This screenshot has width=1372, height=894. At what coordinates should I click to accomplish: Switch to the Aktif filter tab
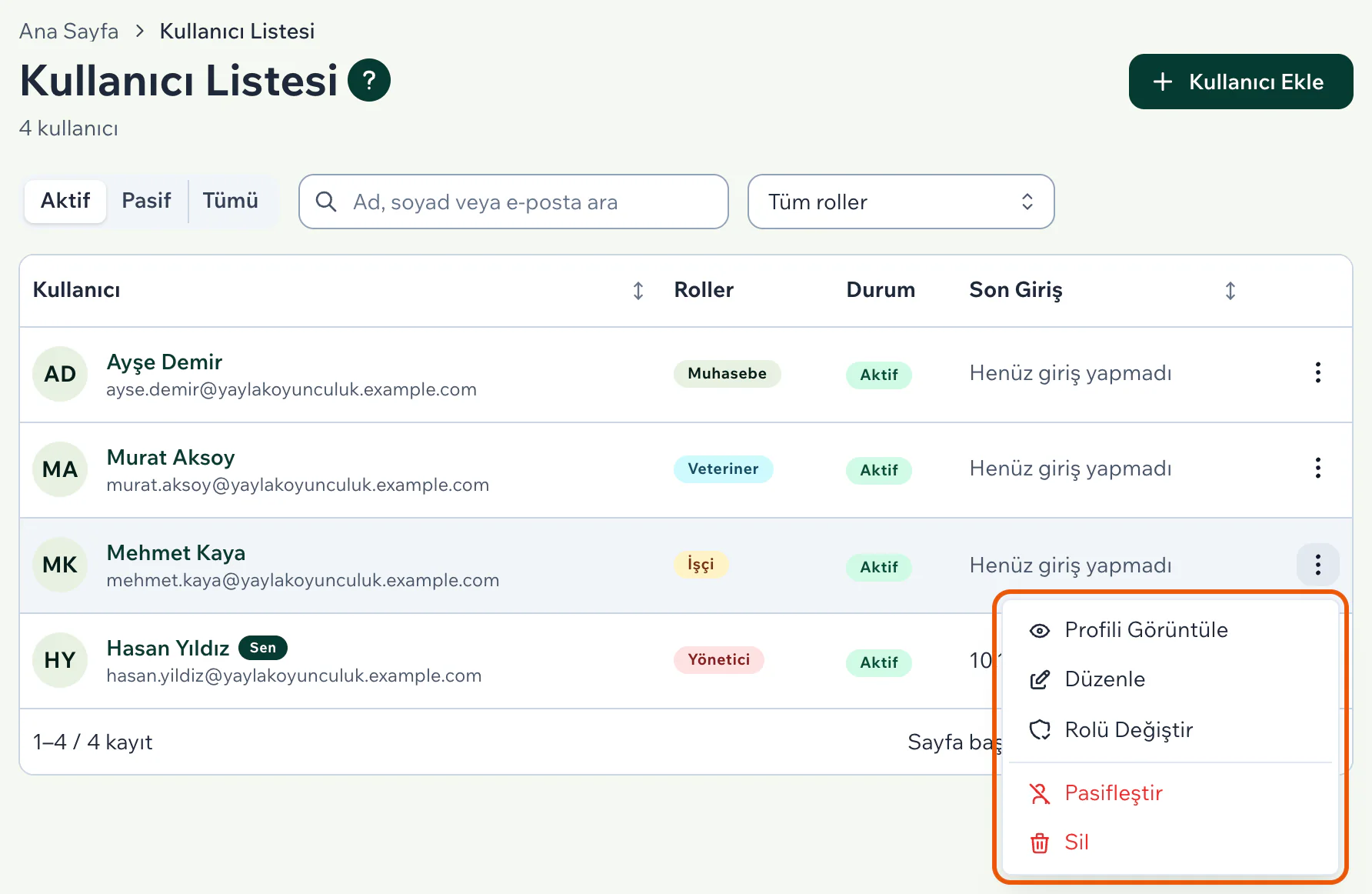[x=65, y=202]
